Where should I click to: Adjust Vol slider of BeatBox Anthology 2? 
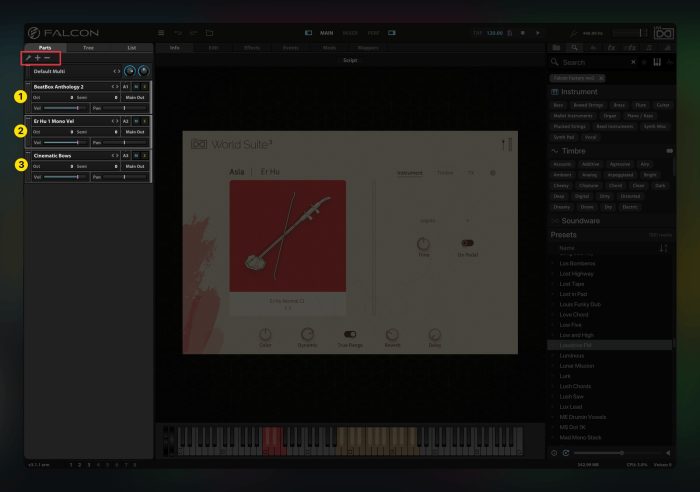point(65,108)
